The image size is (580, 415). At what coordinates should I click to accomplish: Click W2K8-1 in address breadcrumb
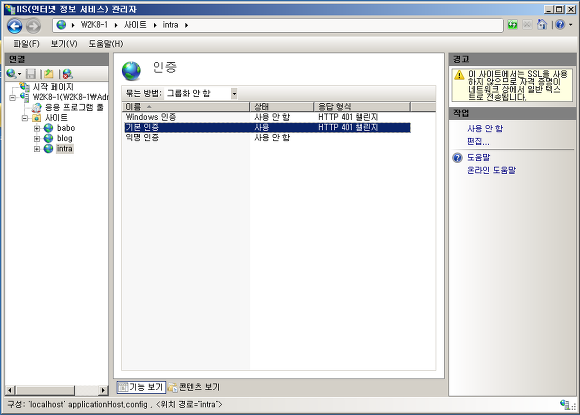[x=94, y=25]
